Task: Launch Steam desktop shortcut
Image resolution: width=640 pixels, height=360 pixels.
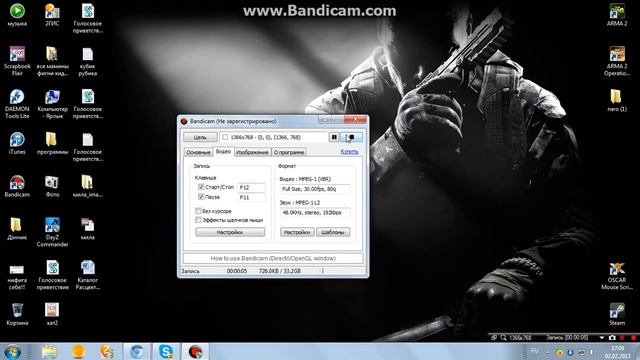Action: point(617,314)
